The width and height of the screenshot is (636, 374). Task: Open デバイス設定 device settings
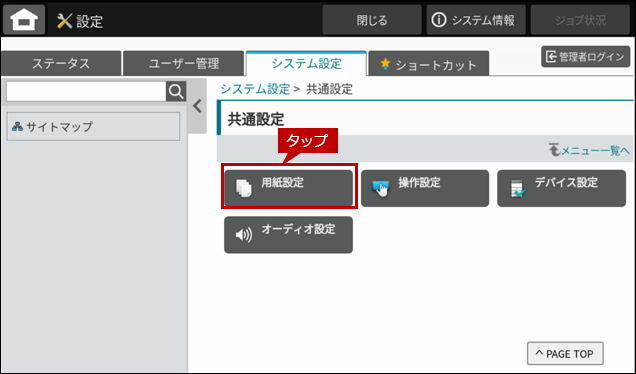pyautogui.click(x=561, y=188)
